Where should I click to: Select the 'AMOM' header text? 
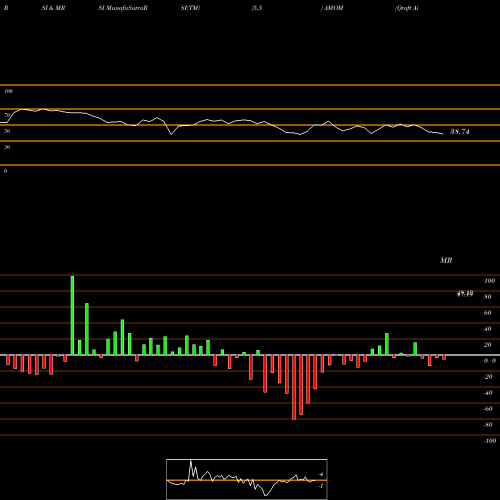[x=334, y=8]
